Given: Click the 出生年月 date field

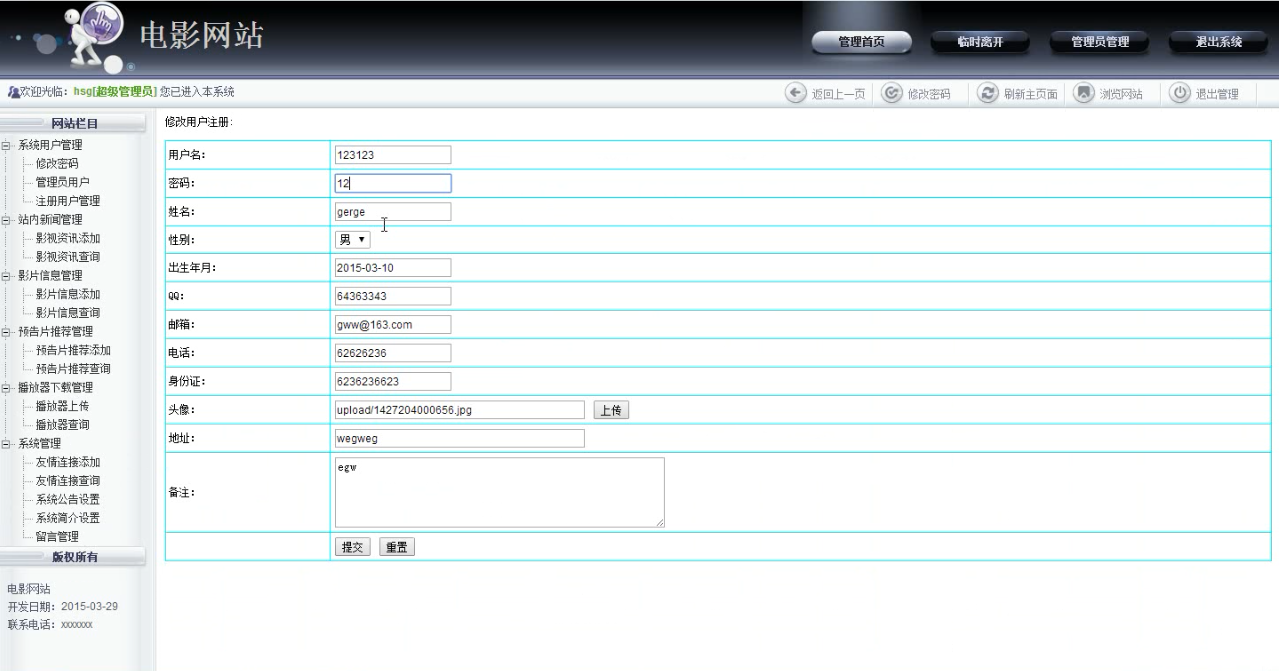Looking at the screenshot, I should point(393,268).
